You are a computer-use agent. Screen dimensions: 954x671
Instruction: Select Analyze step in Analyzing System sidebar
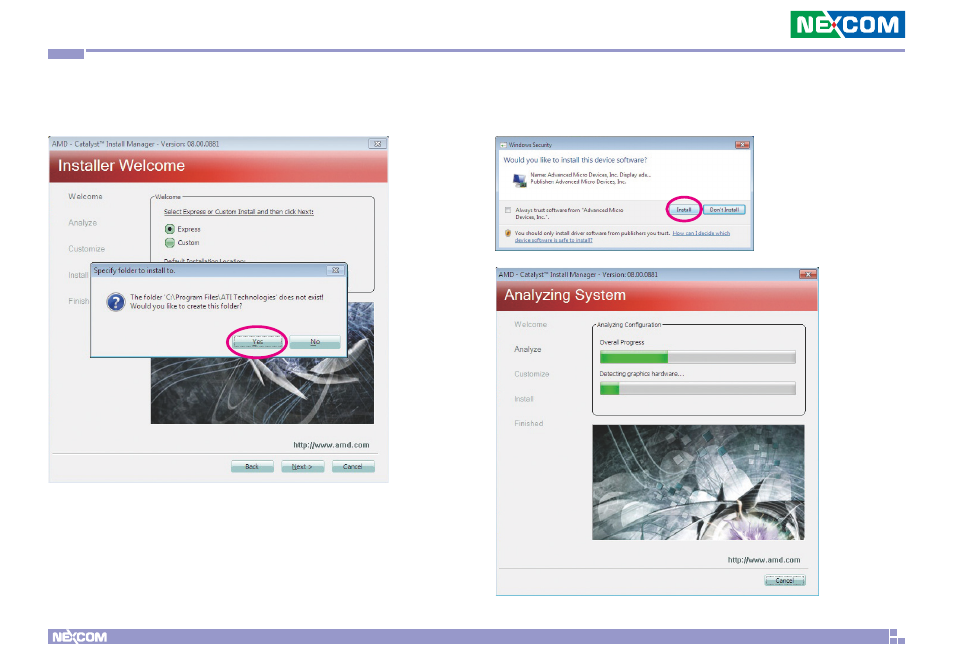[x=527, y=349]
